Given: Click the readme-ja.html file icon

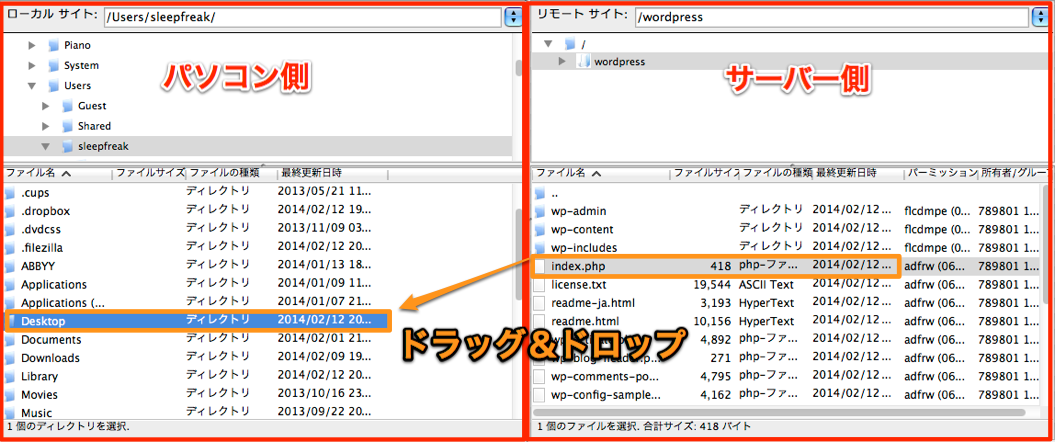Looking at the screenshot, I should click(x=540, y=303).
